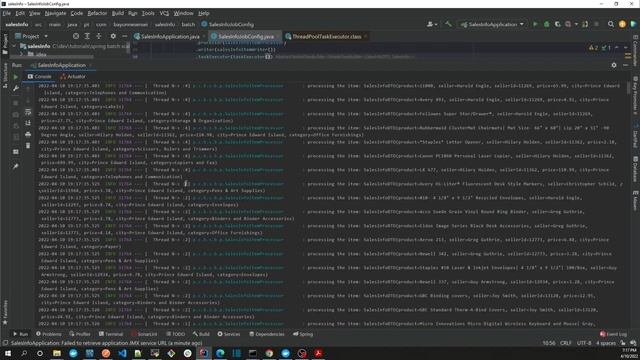Click the CRLF line separator status item
The height and width of the screenshot is (360, 640).
coord(566,343)
